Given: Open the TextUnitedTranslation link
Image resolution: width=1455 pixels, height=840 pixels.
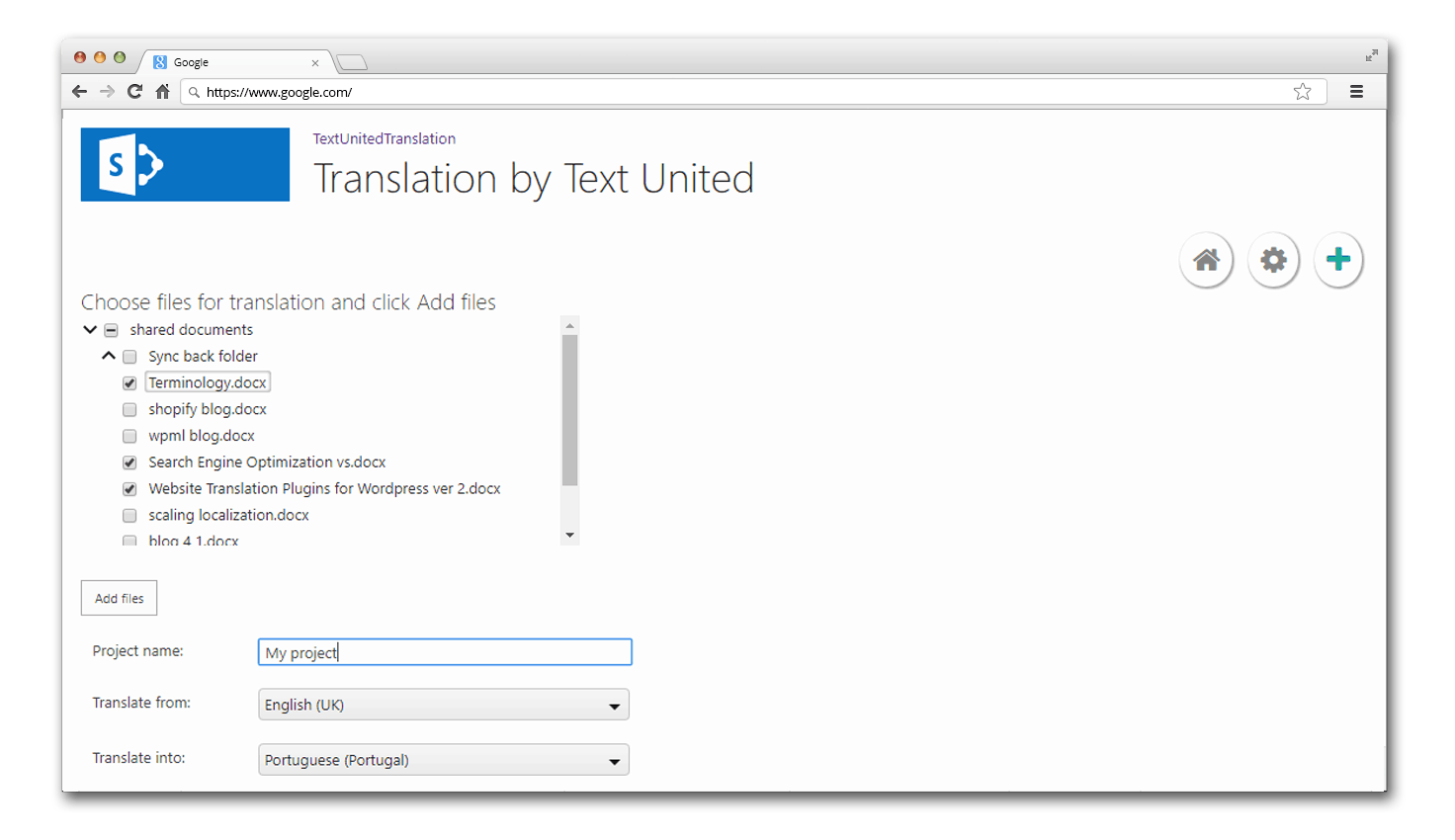Looking at the screenshot, I should tap(385, 138).
